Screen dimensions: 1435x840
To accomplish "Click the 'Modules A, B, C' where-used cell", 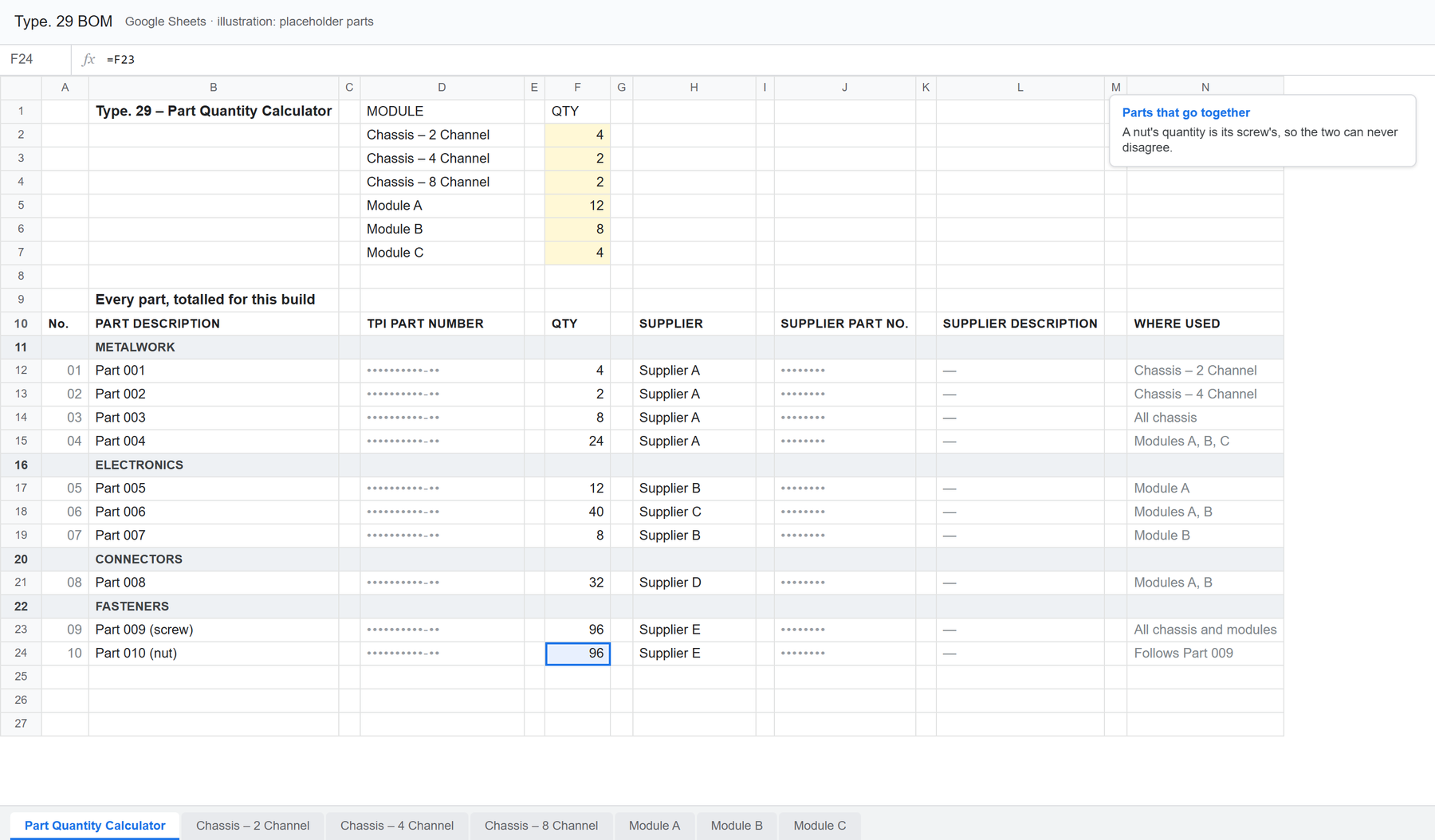I will 1205,442.
